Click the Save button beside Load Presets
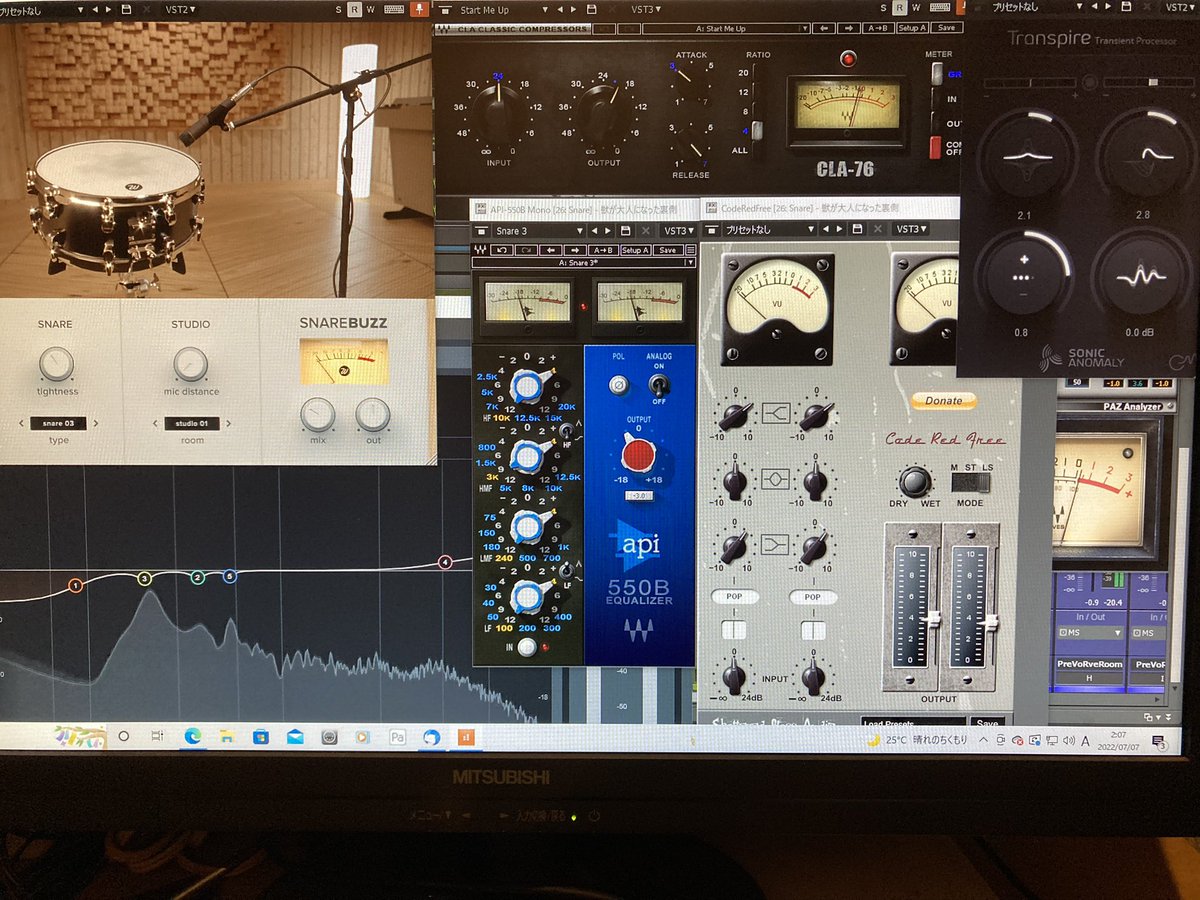Screen dimensions: 1200x900 coord(986,722)
